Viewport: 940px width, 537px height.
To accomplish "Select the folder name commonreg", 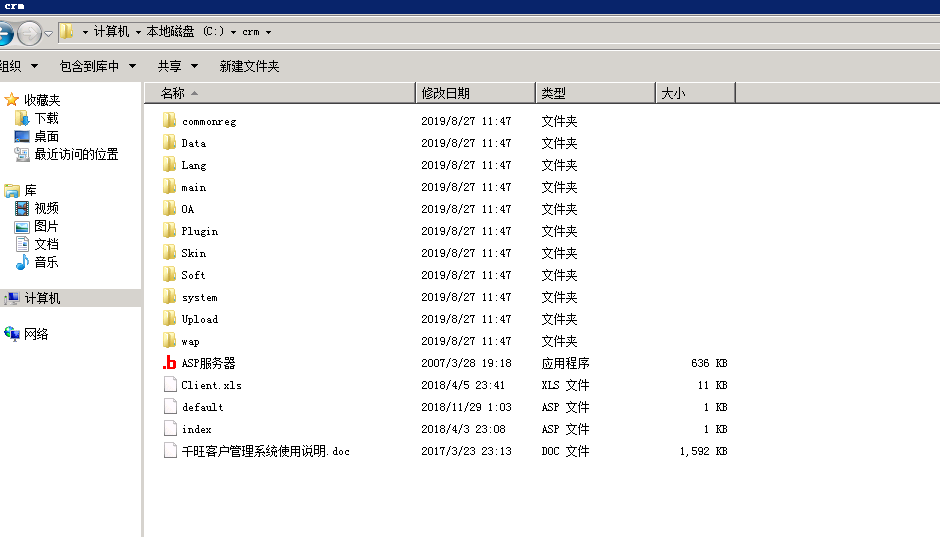I will 209,121.
